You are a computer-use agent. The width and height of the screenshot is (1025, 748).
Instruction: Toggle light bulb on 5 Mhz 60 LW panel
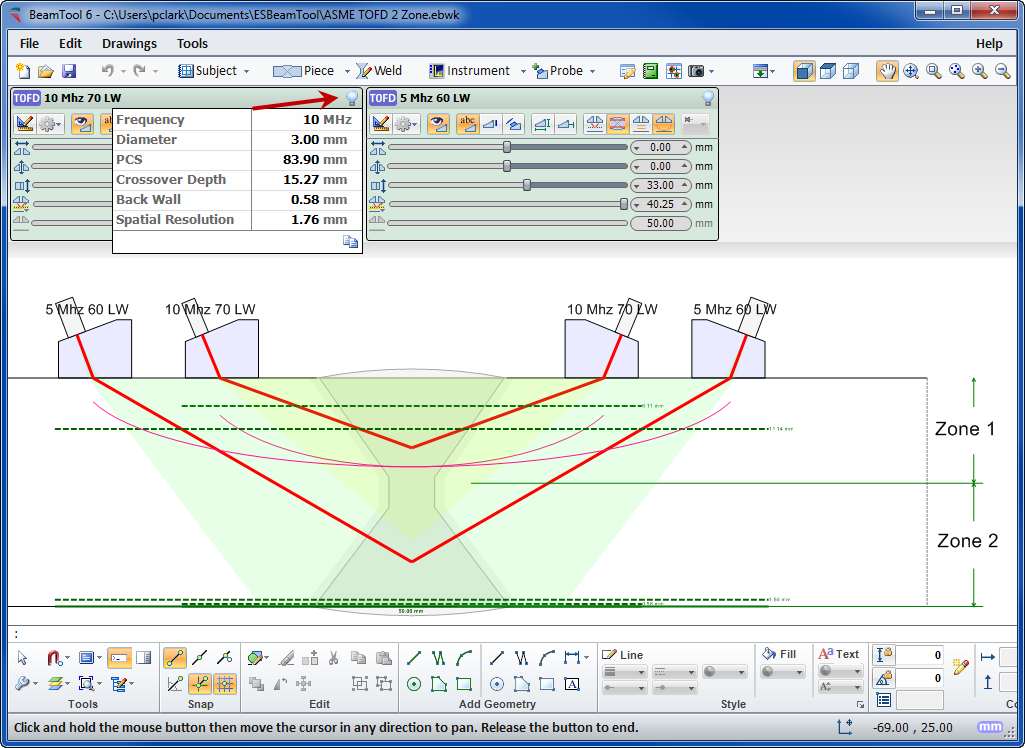click(x=707, y=98)
